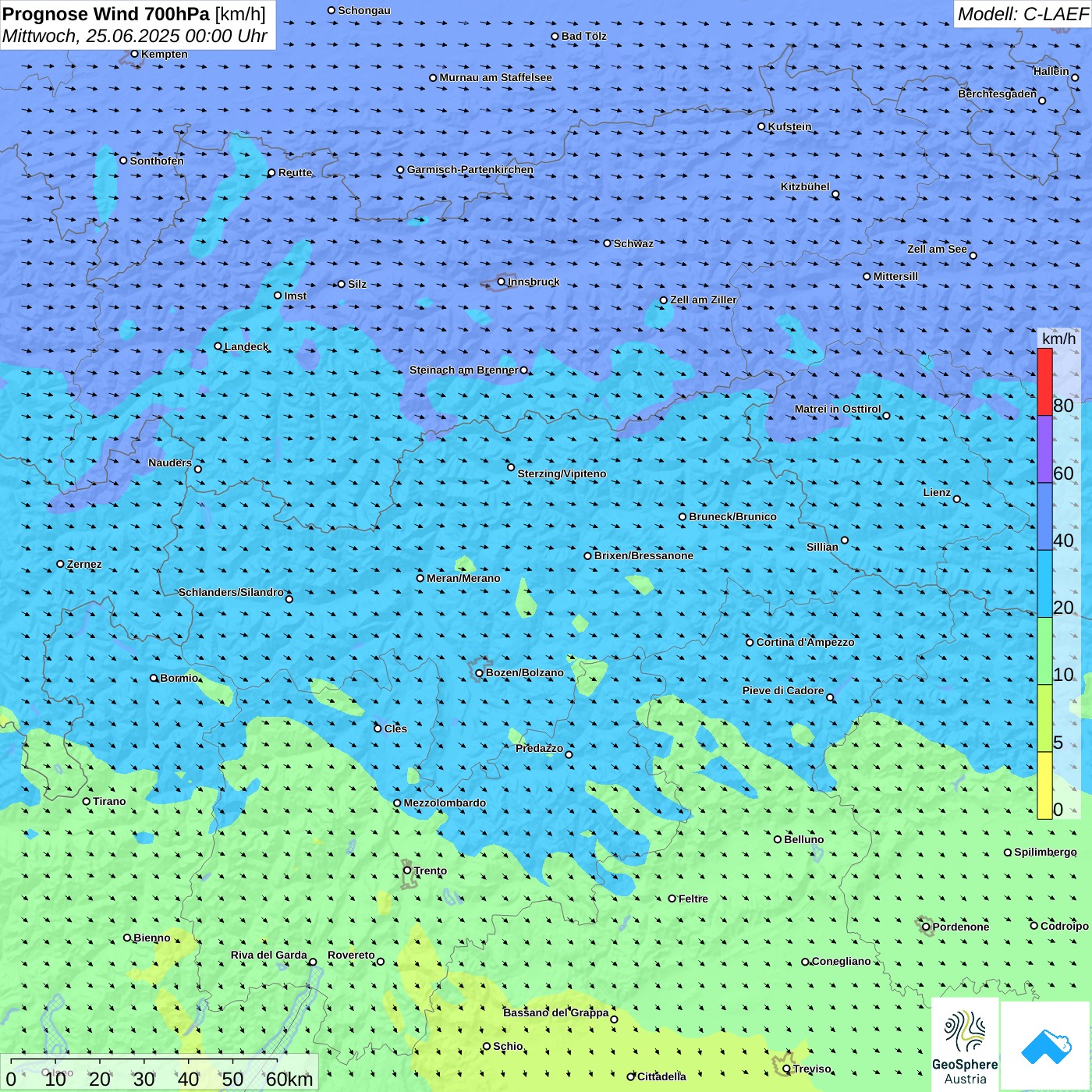Click the Zell am See label

(937, 249)
